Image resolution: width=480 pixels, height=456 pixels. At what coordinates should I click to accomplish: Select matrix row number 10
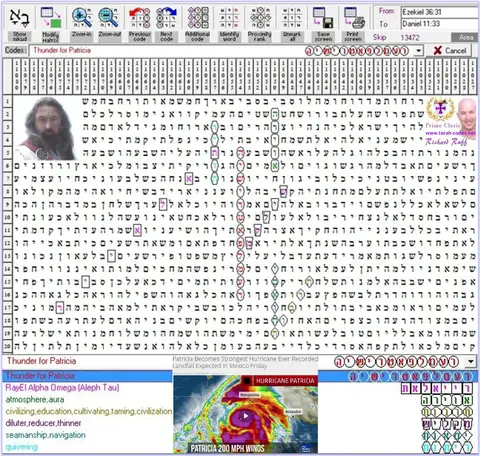[x=8, y=217]
